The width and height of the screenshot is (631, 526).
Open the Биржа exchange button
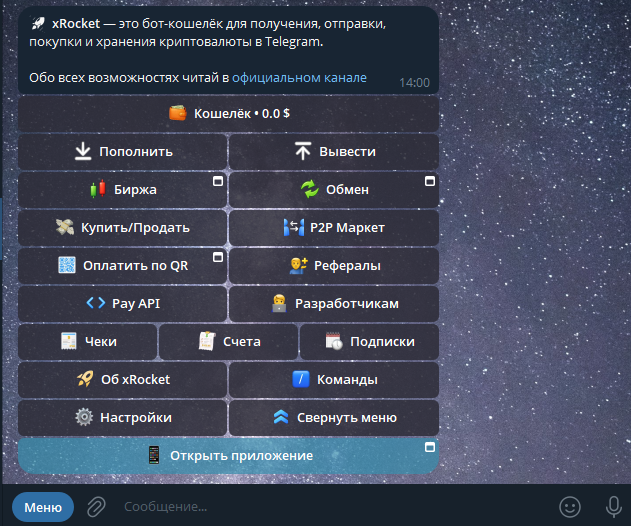click(x=123, y=190)
